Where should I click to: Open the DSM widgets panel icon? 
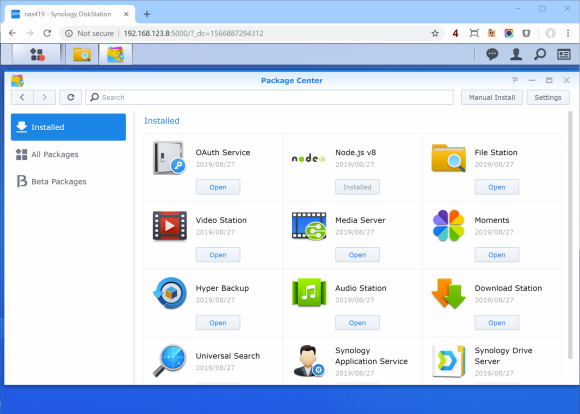[x=564, y=55]
